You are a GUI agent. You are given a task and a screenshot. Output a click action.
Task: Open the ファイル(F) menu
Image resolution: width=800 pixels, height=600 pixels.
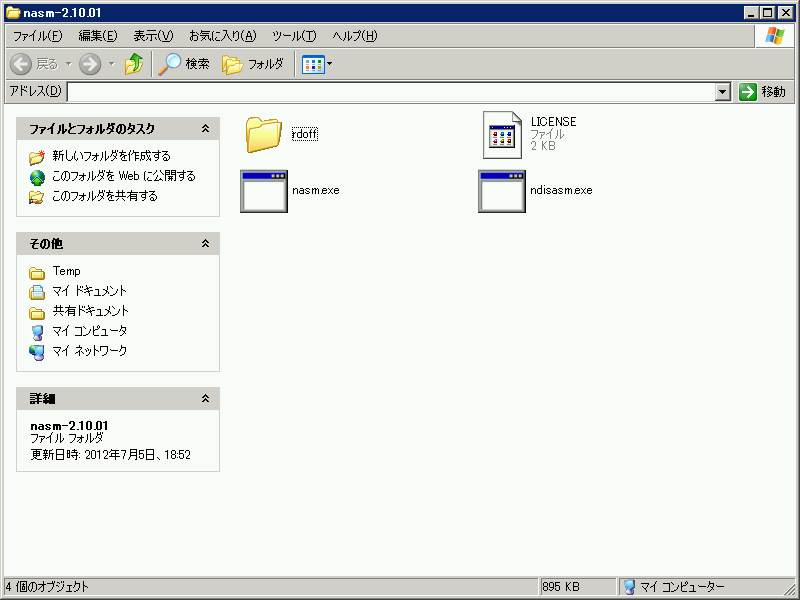pos(37,36)
